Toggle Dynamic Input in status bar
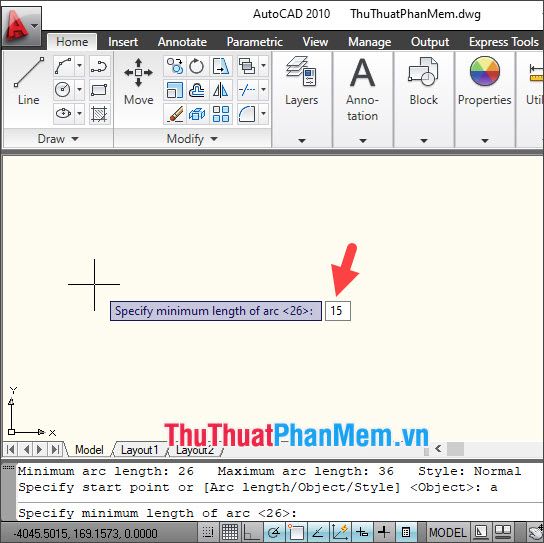 click(x=362, y=532)
